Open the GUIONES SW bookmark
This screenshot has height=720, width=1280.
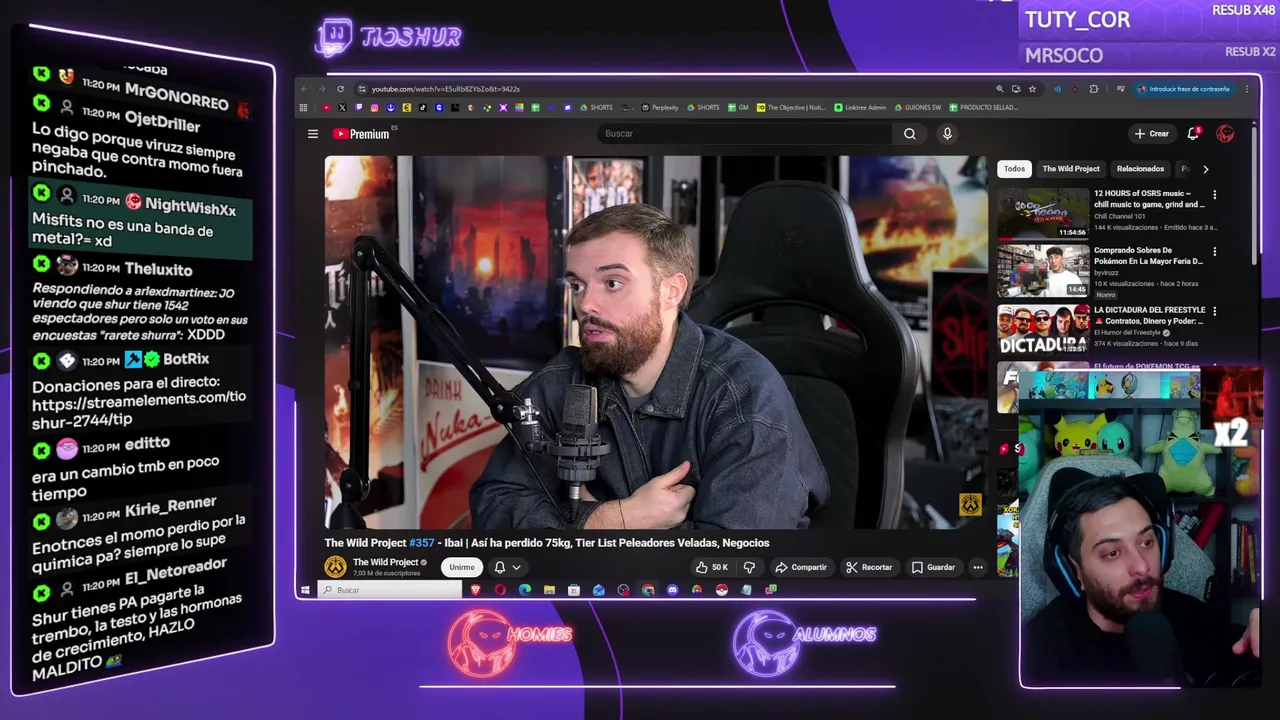918,108
